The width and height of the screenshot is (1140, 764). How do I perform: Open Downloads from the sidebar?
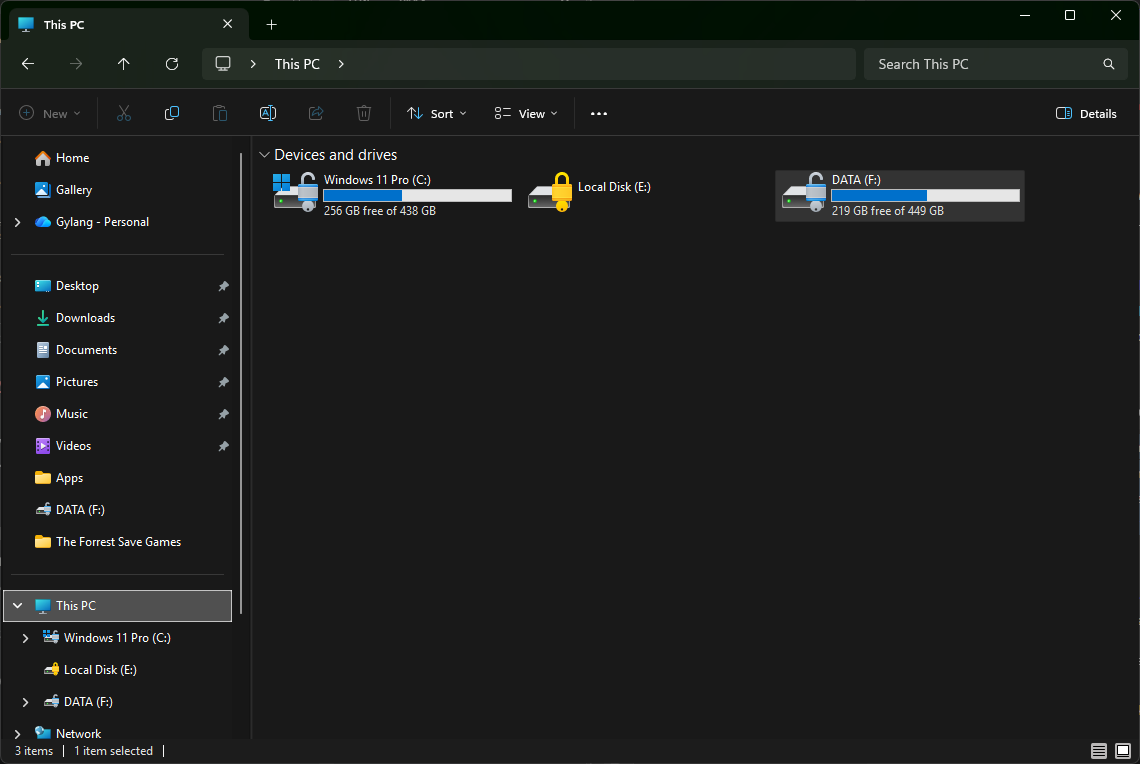pyautogui.click(x=85, y=318)
